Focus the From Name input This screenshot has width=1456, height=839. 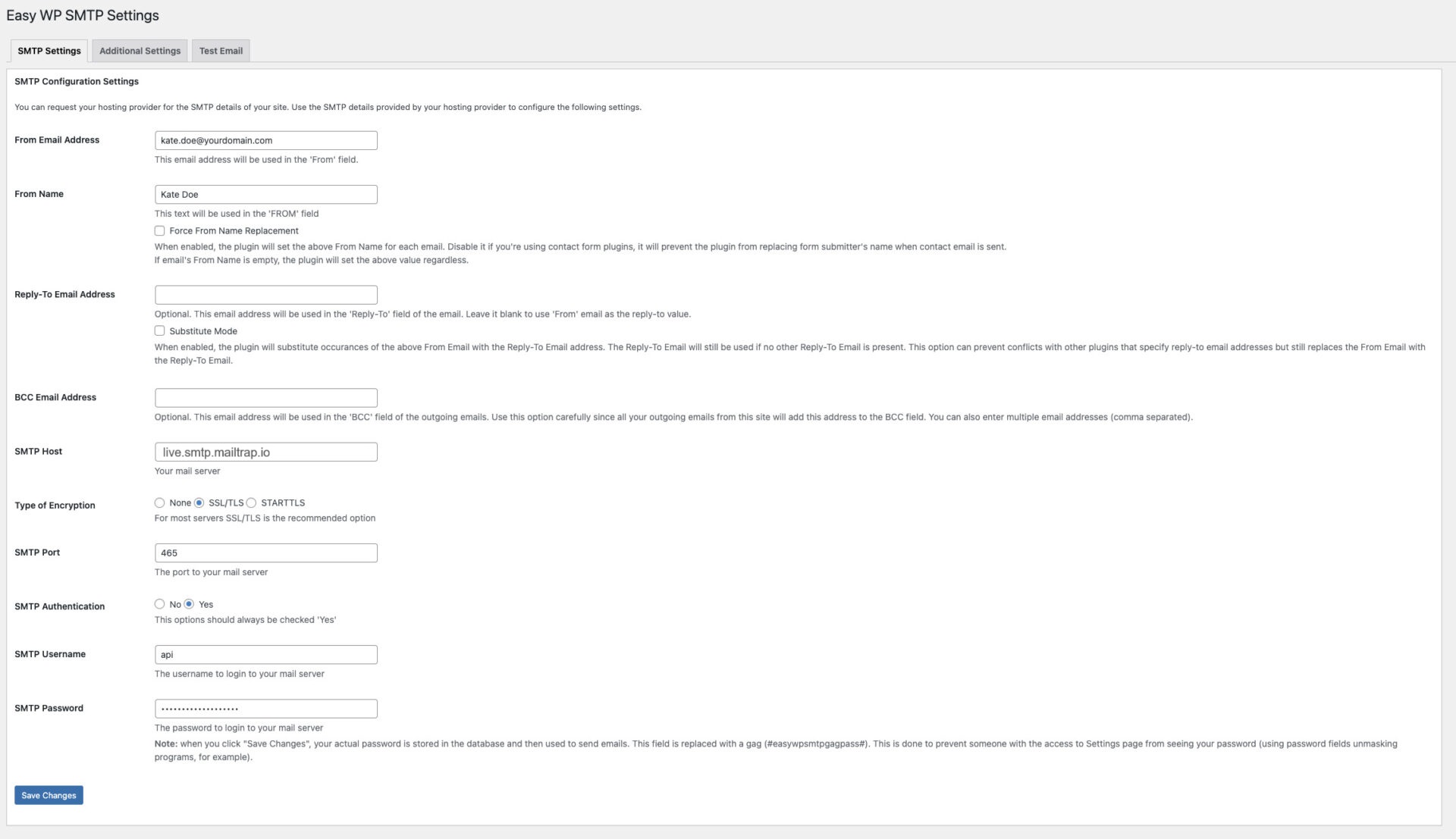click(x=265, y=194)
